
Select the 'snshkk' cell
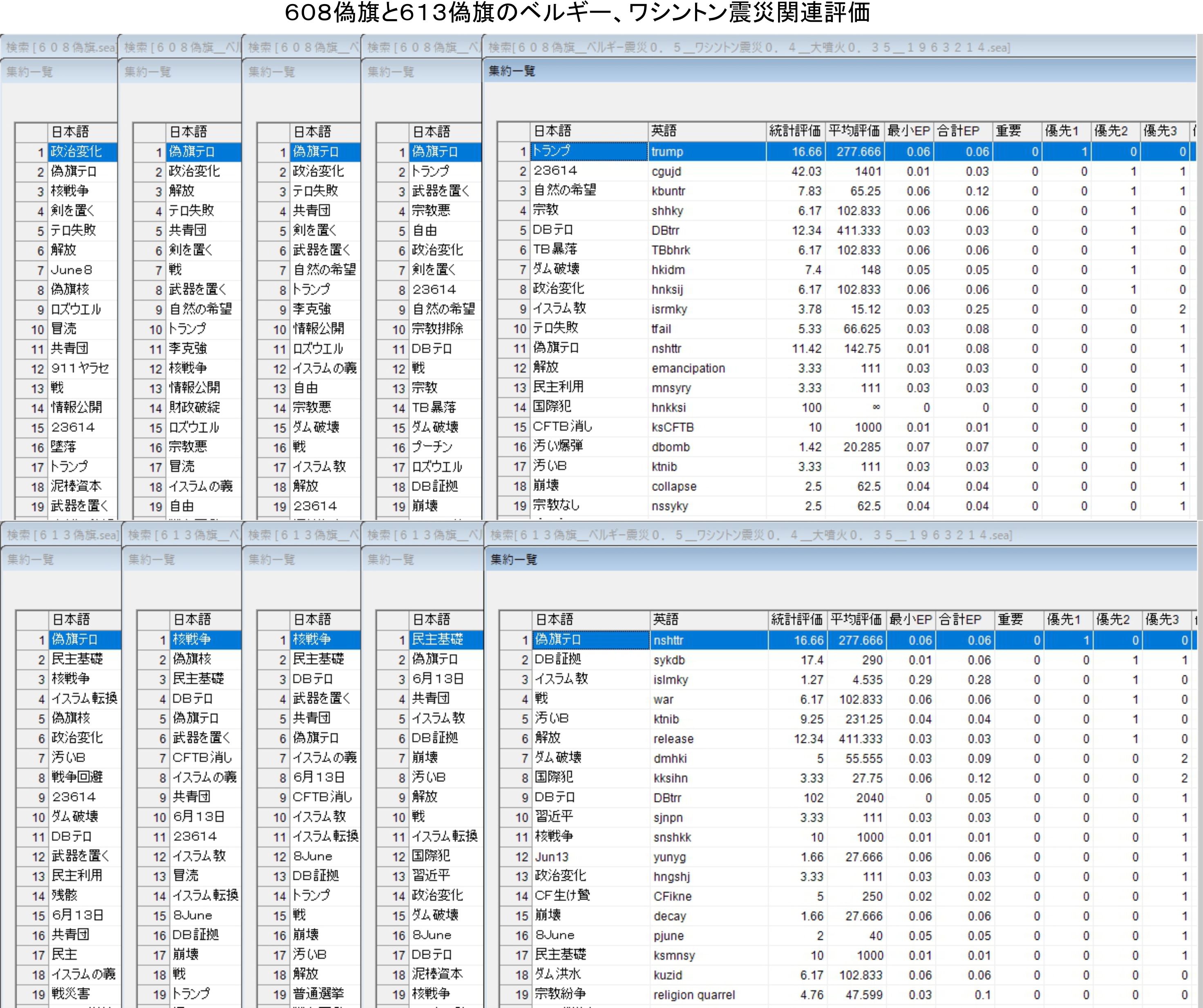pyautogui.click(x=709, y=837)
